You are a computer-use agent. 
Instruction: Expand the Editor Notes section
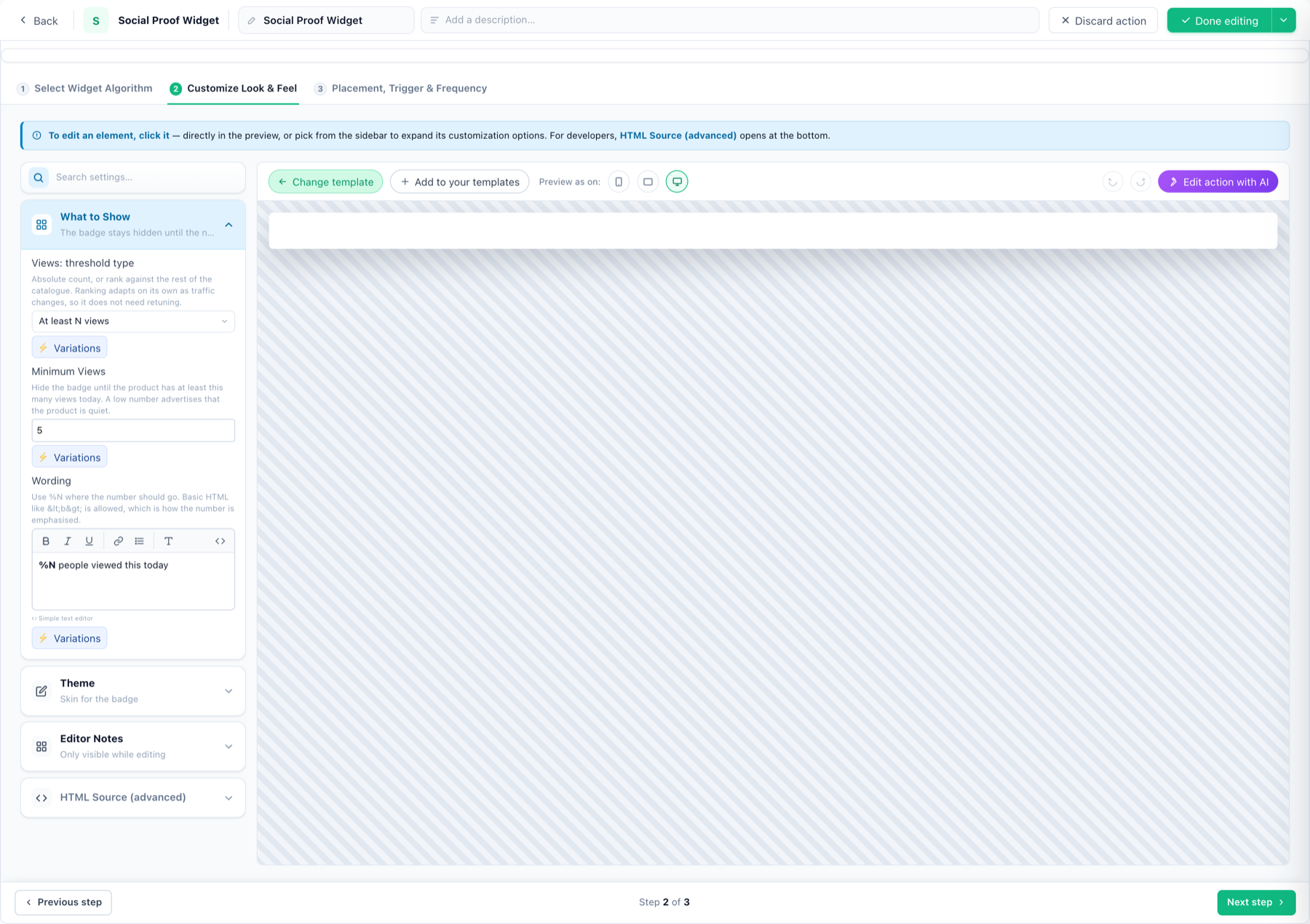tap(229, 746)
